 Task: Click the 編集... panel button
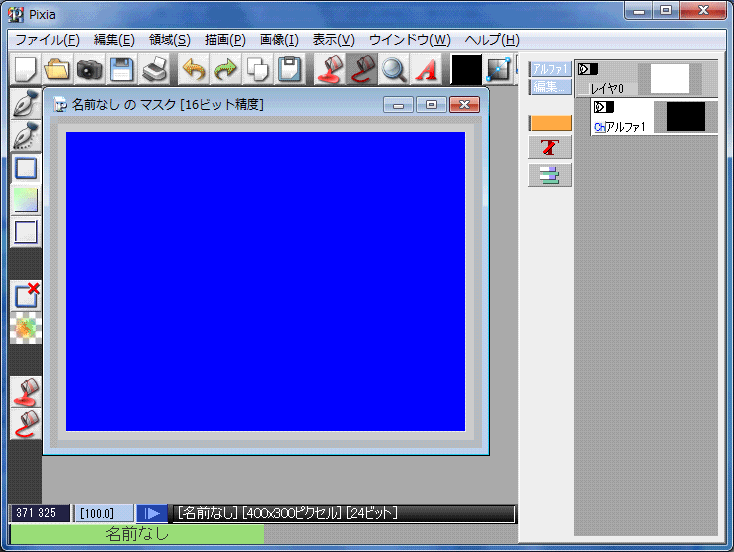(550, 87)
